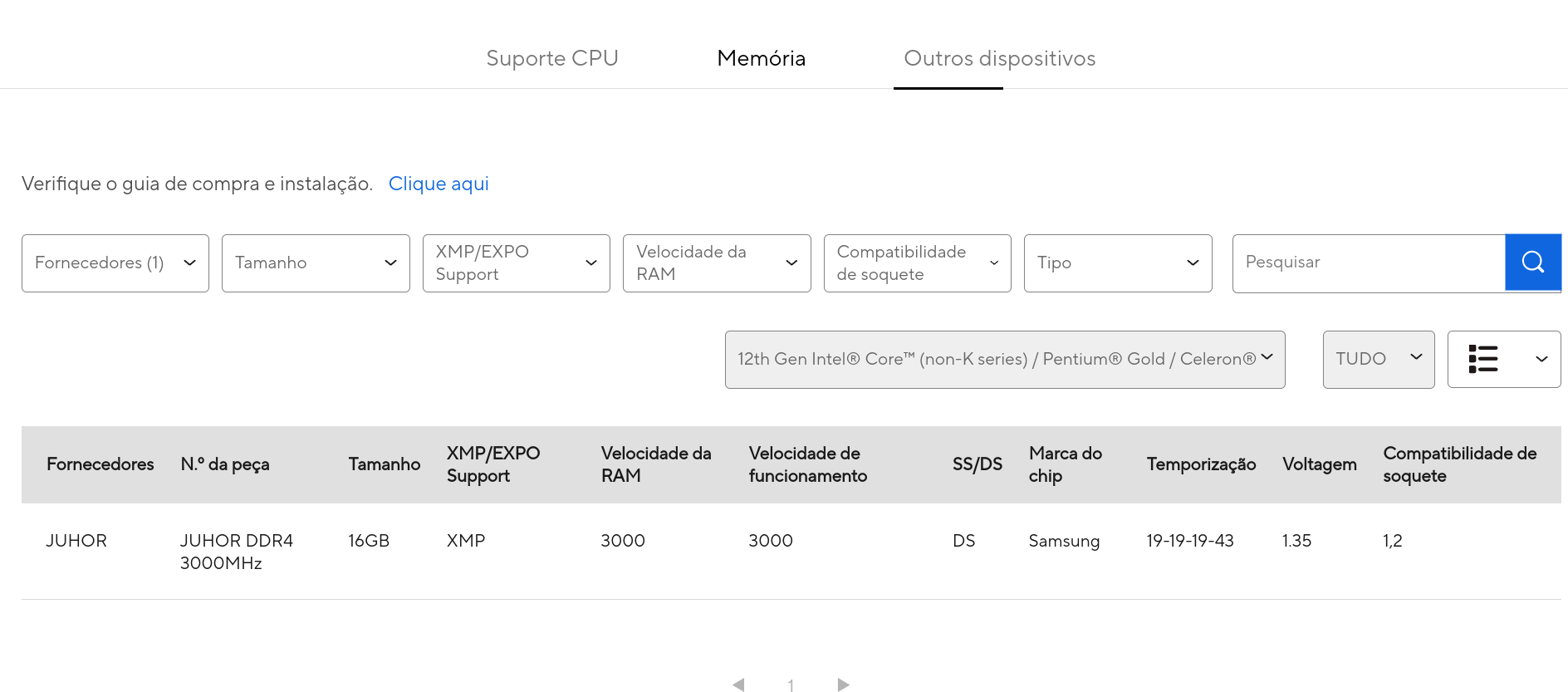Follow the Clique aqui link
The height and width of the screenshot is (692, 1568).
point(439,184)
